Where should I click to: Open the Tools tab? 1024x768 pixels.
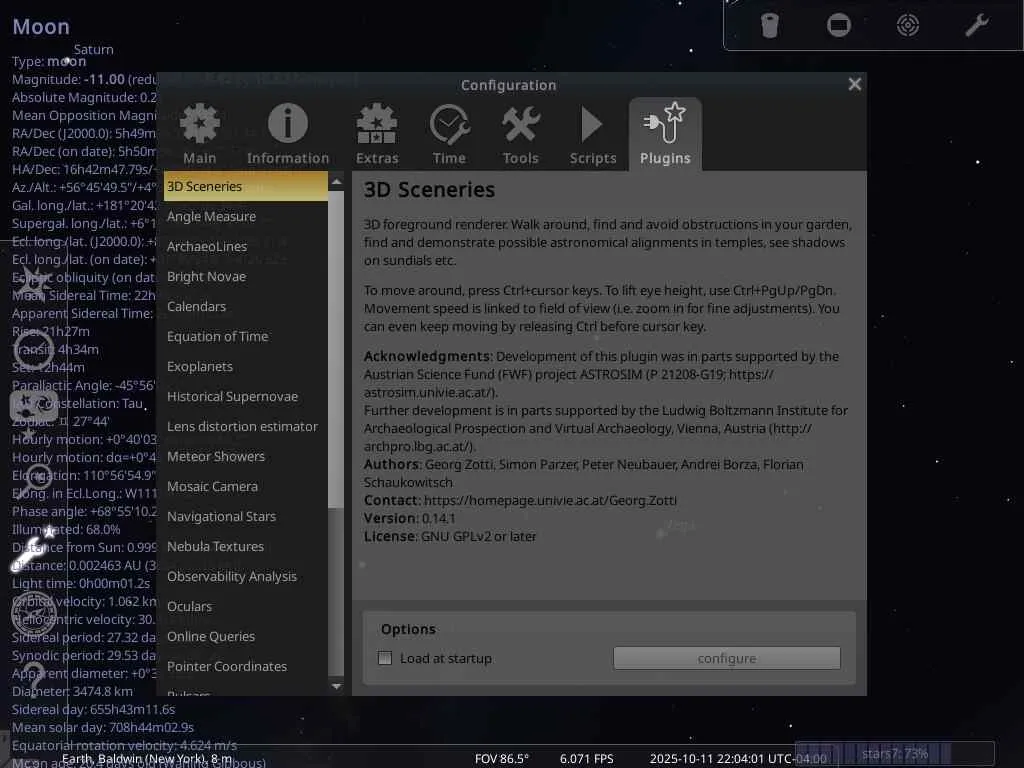(x=520, y=134)
